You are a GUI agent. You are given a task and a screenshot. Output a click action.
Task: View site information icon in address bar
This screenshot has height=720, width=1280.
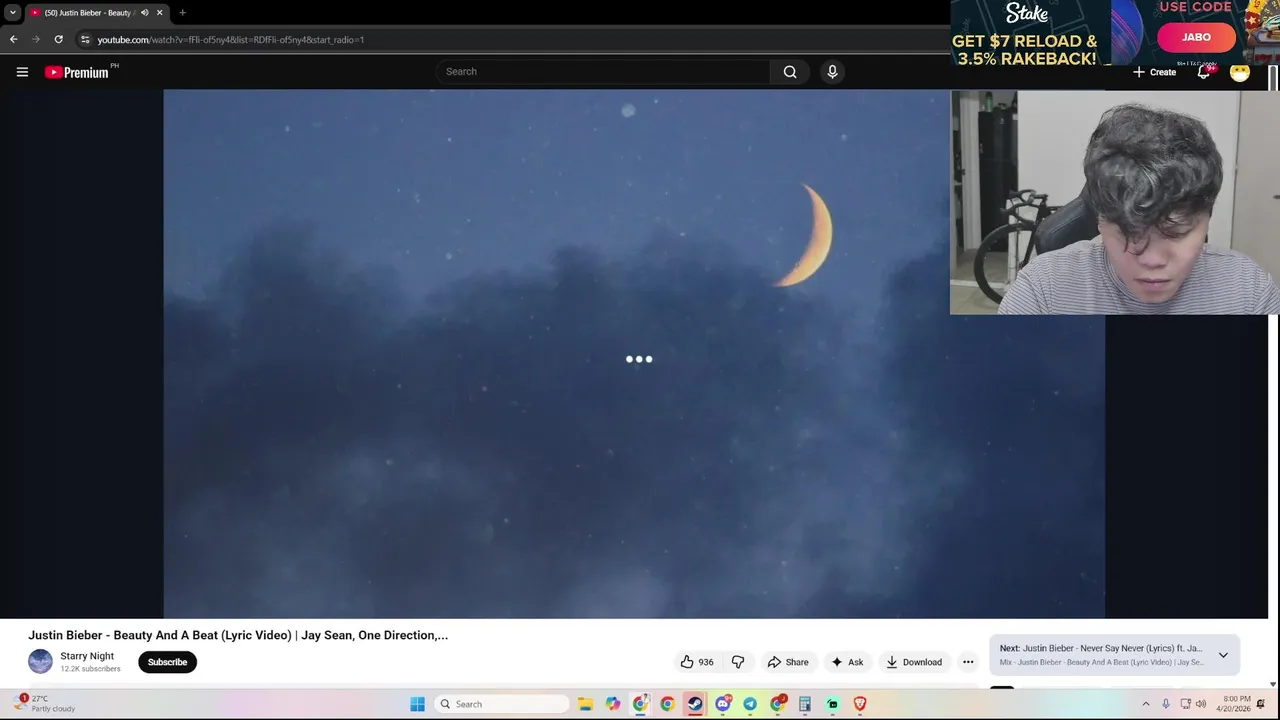point(85,39)
